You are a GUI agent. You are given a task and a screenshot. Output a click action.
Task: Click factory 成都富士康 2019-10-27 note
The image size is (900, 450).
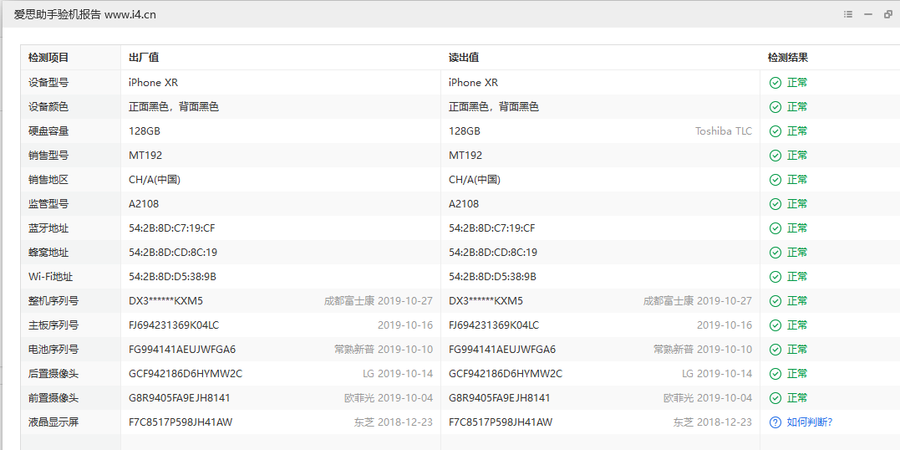tap(378, 301)
